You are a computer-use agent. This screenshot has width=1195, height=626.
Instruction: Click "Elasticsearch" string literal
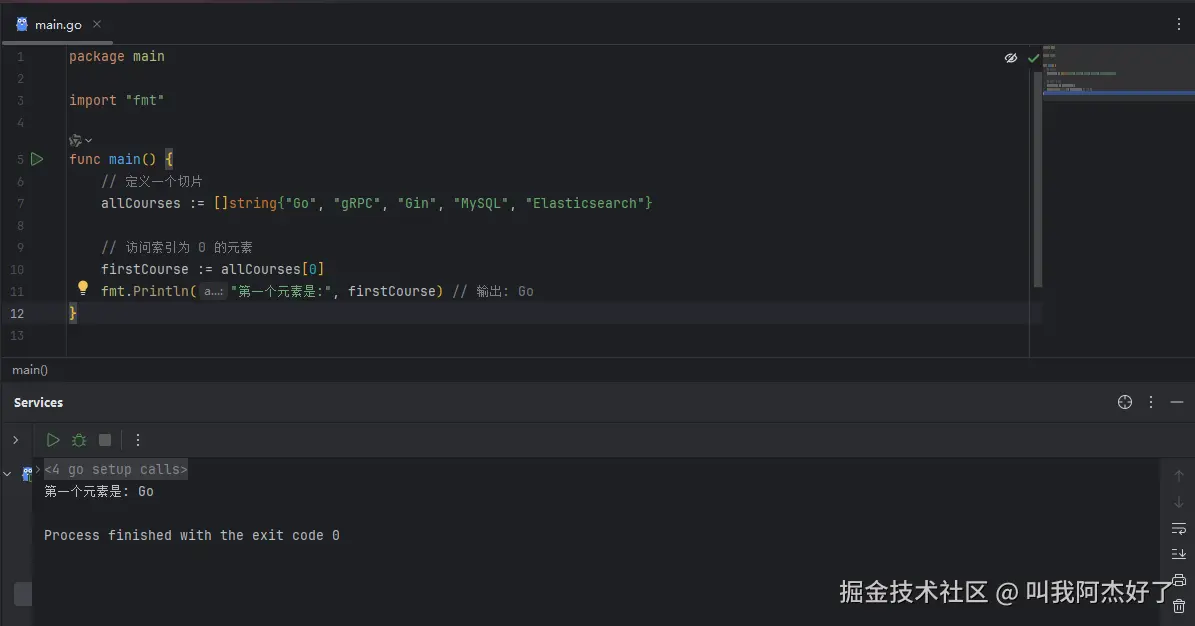pyautogui.click(x=586, y=204)
